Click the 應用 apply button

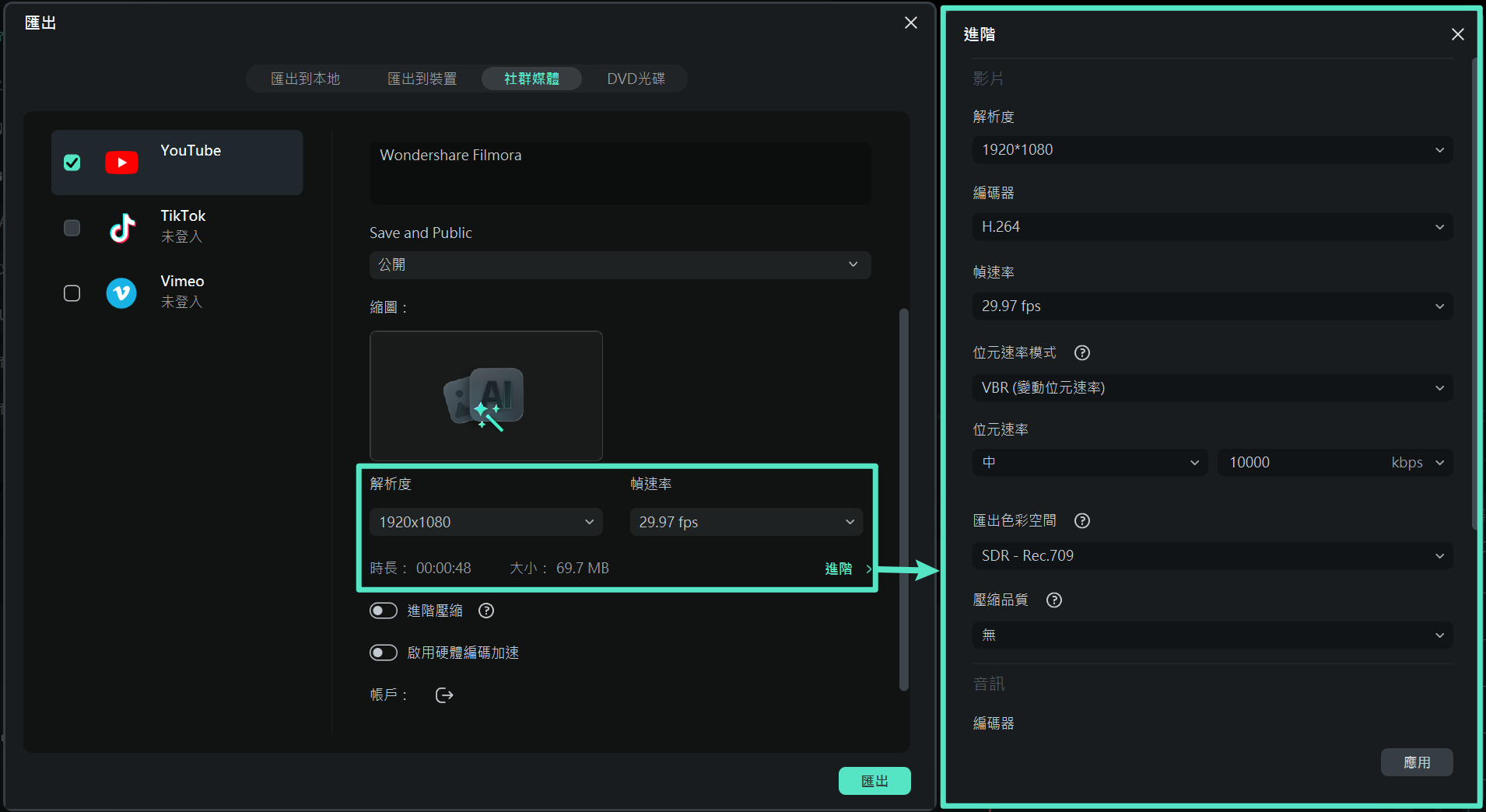[1417, 762]
